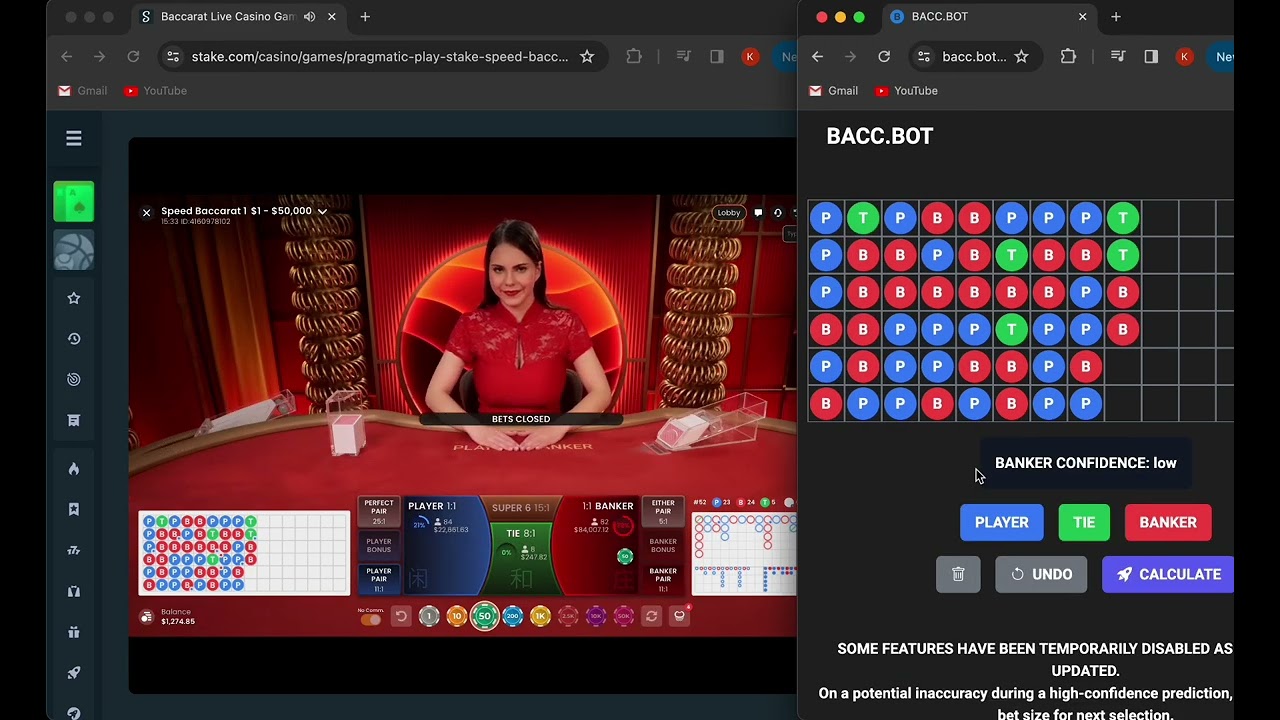The width and height of the screenshot is (1280, 720).
Task: Open the gift box icon in sidebar
Action: pyautogui.click(x=74, y=632)
